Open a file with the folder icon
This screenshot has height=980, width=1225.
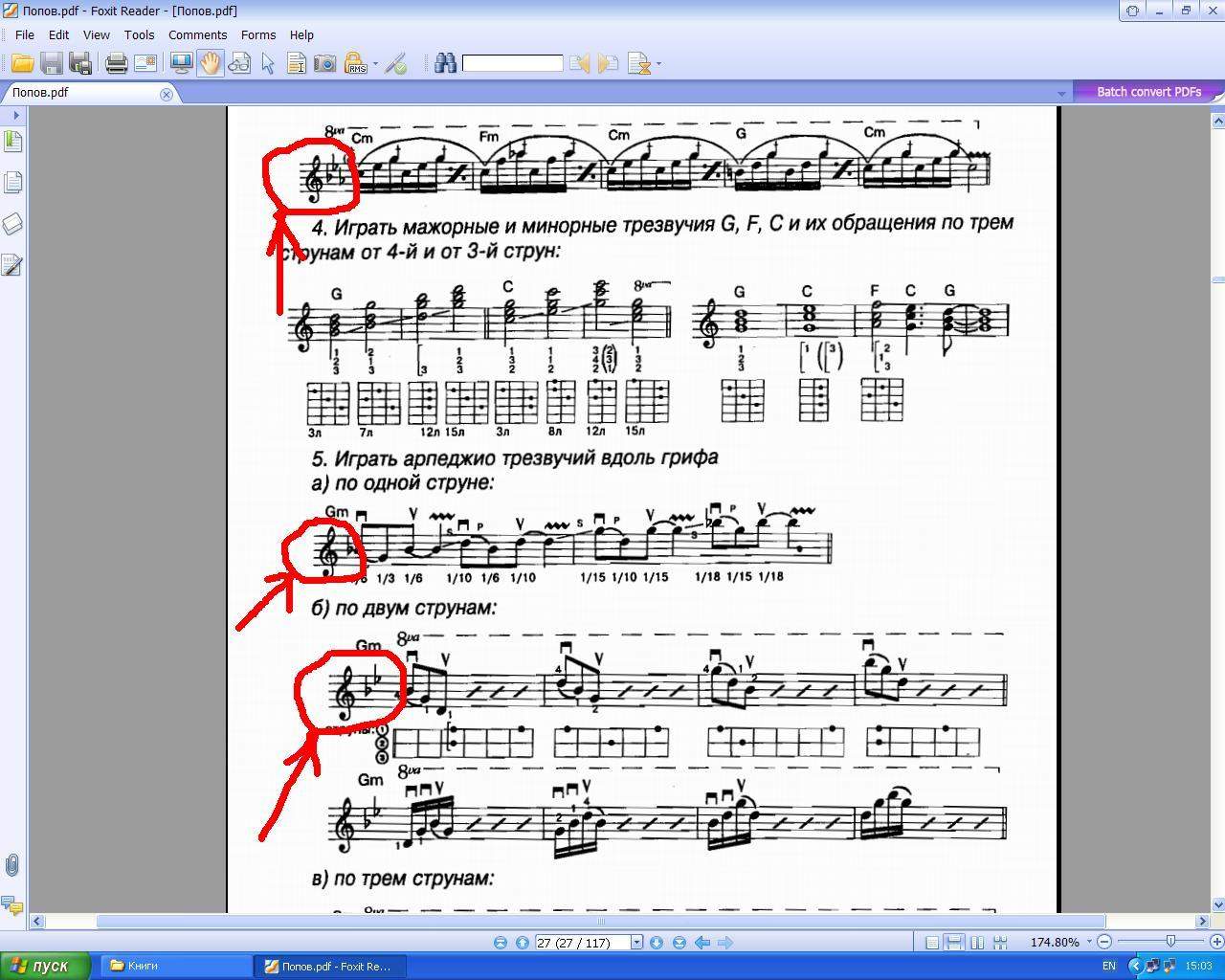tap(22, 64)
